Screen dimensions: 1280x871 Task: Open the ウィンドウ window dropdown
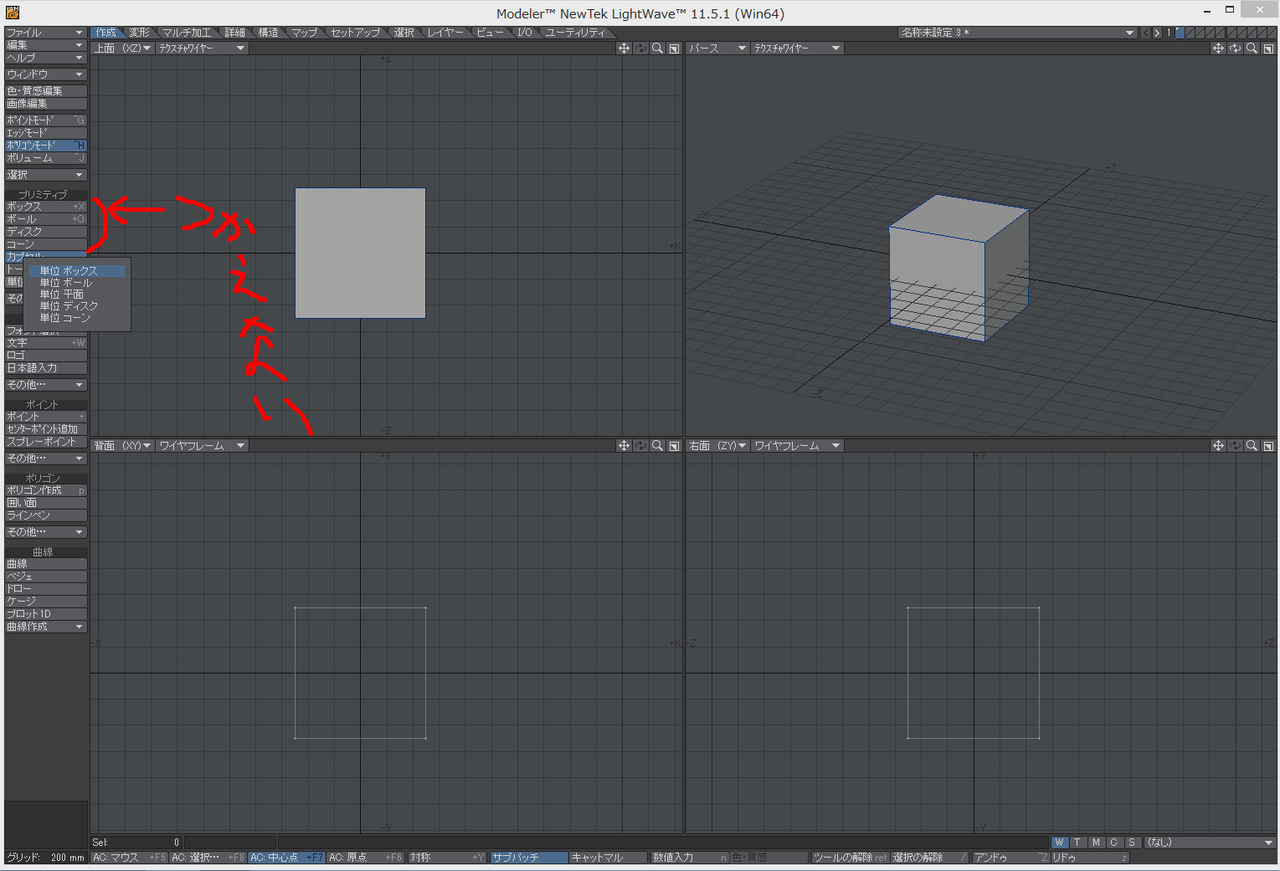pos(46,75)
